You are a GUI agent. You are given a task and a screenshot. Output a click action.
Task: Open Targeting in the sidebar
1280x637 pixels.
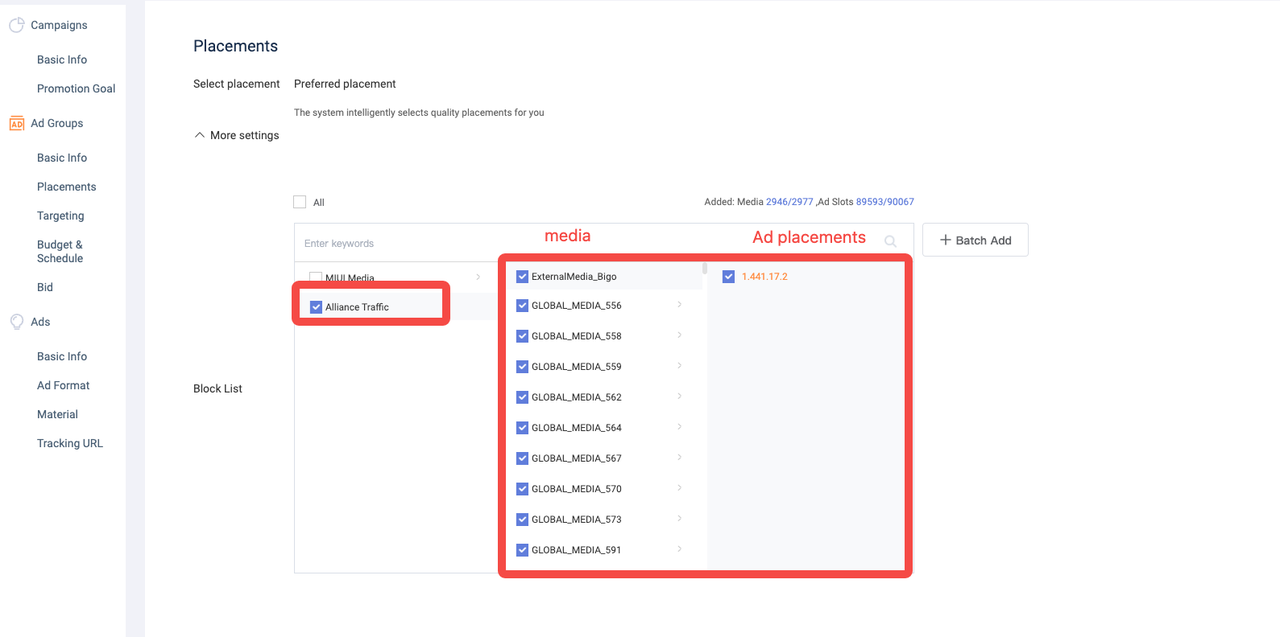pos(60,216)
